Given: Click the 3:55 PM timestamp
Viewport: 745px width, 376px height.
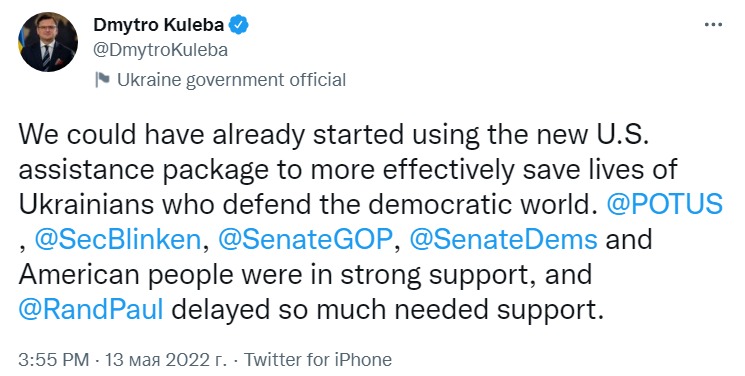Looking at the screenshot, I should [54, 359].
